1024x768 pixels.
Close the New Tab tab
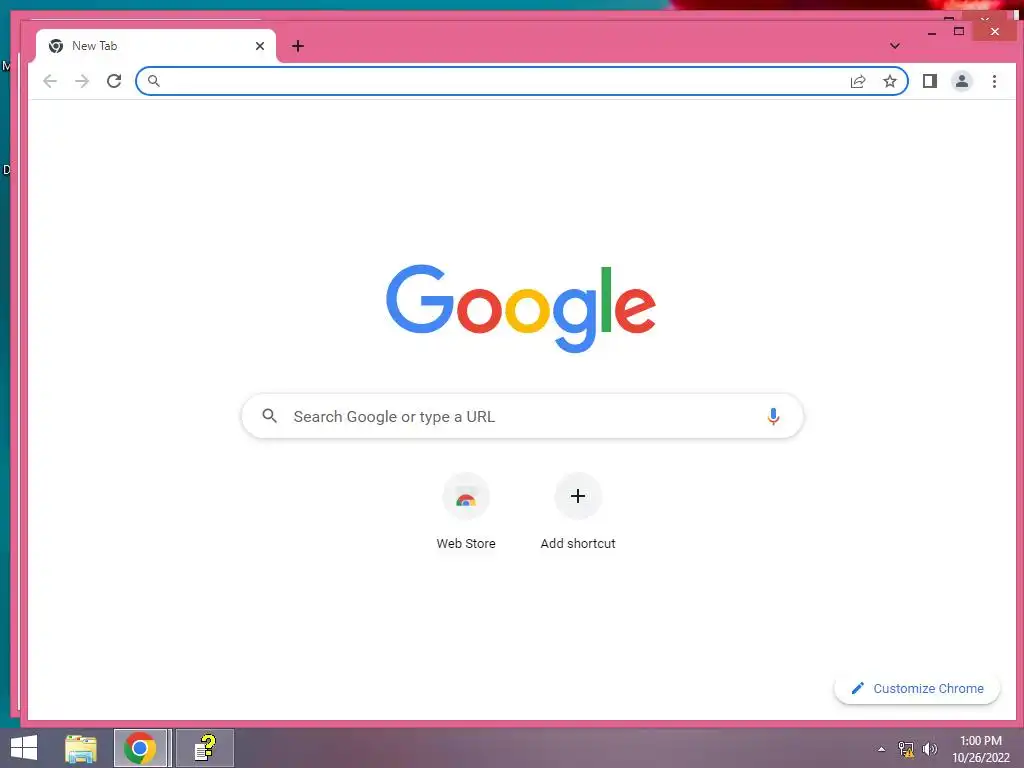click(260, 46)
